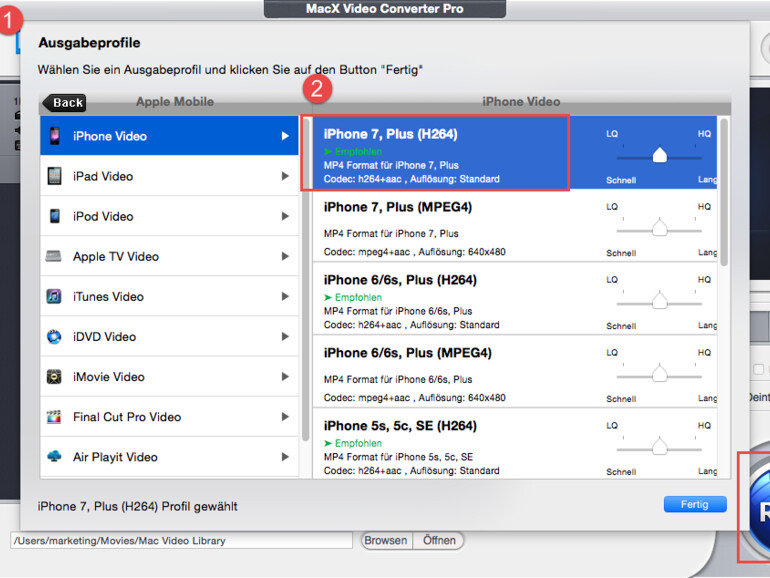Expand the Air Playit Video arrow

click(x=285, y=457)
